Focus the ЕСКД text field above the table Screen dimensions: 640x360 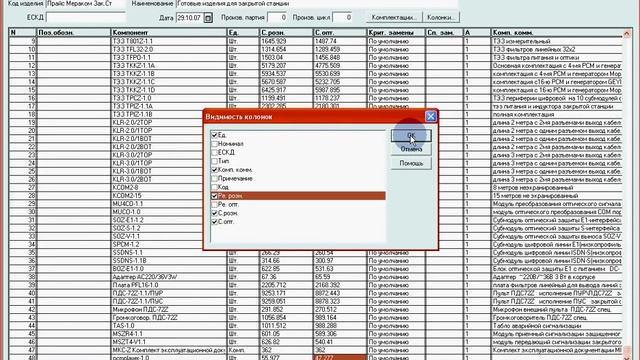click(x=86, y=18)
